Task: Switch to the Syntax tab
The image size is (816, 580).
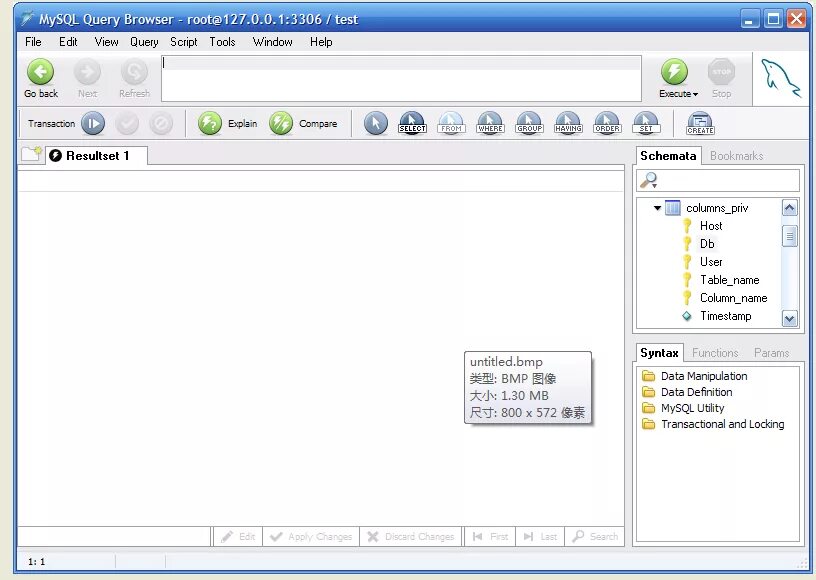Action: 659,353
